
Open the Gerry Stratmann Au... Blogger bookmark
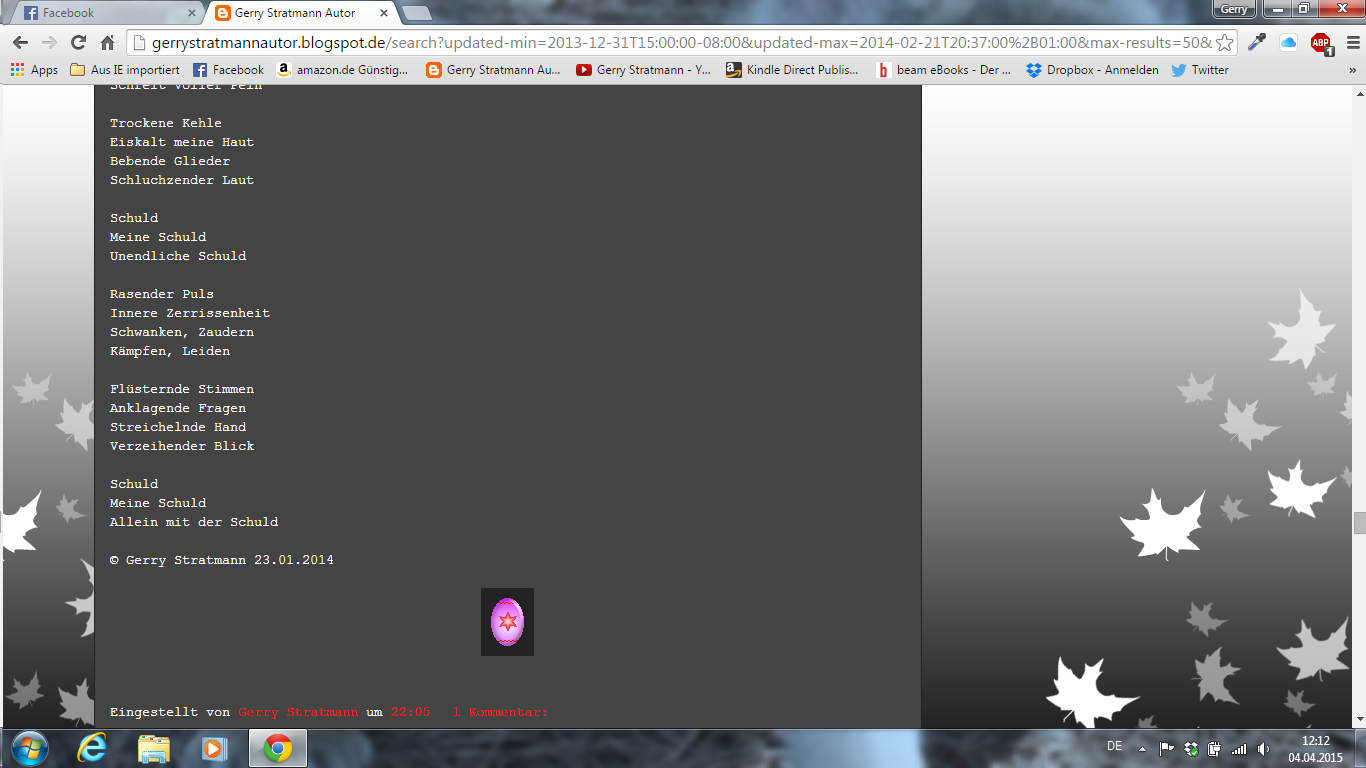[x=493, y=70]
